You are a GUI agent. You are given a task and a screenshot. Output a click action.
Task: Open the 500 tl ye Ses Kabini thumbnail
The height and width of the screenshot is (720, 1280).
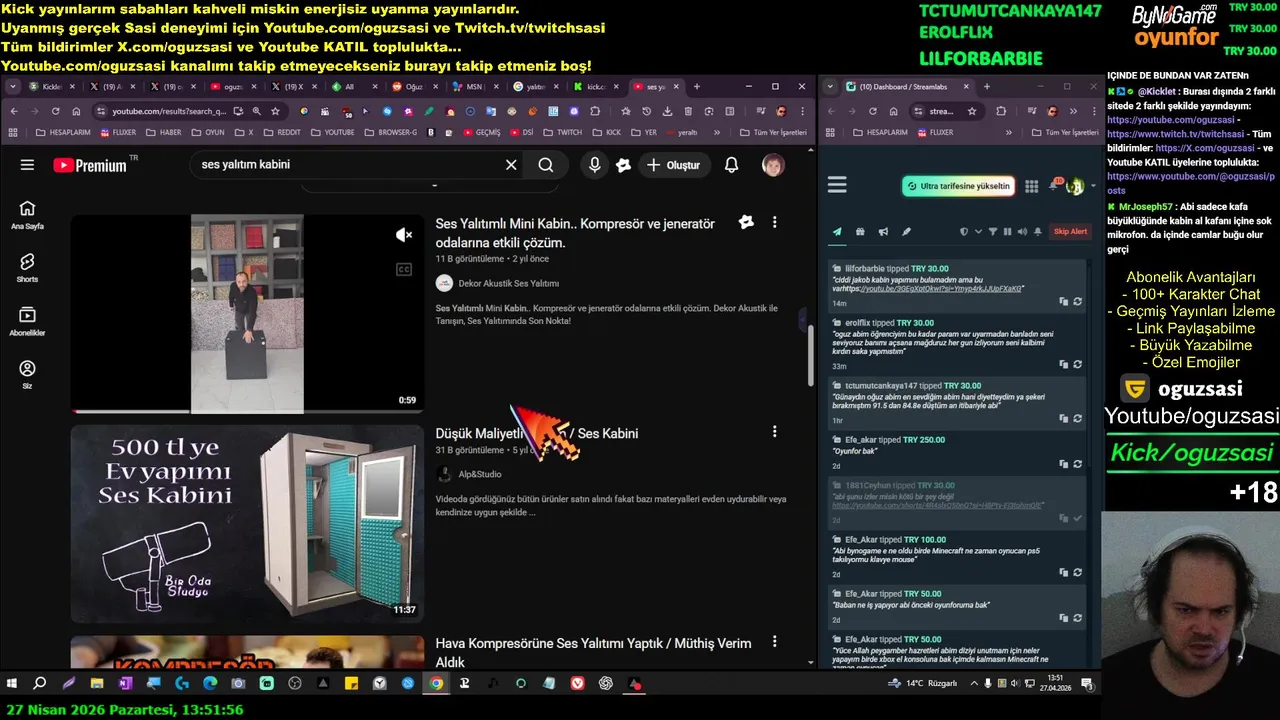click(x=247, y=523)
